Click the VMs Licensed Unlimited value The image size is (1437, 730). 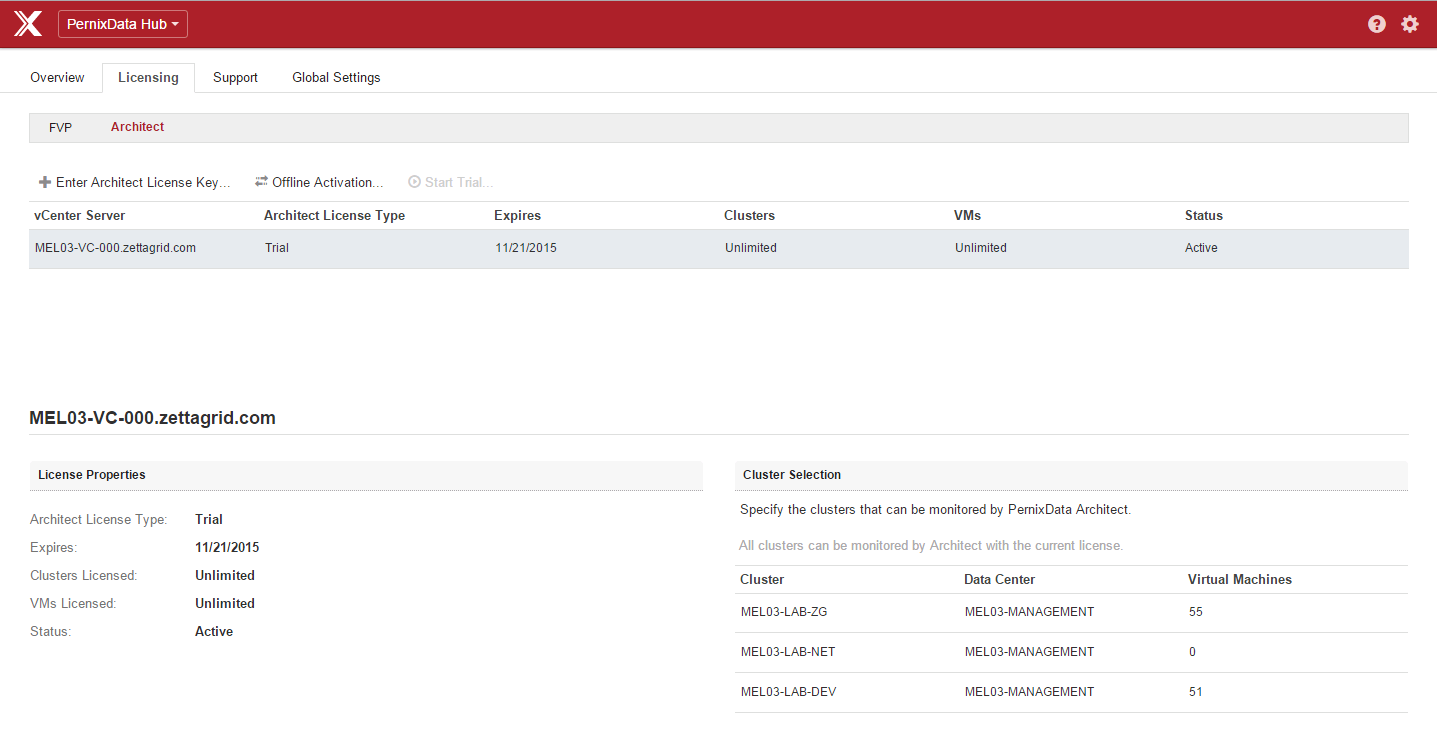225,604
